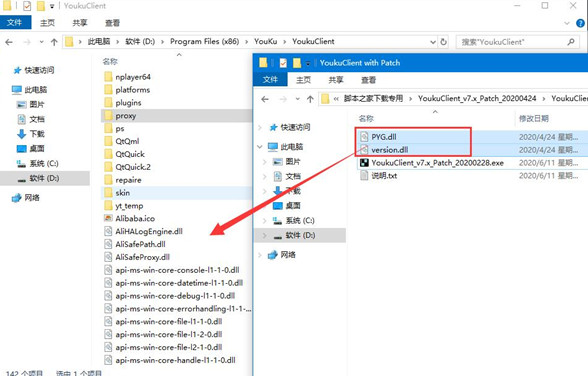Go back in YoukuClient with Patch window

click(x=265, y=99)
